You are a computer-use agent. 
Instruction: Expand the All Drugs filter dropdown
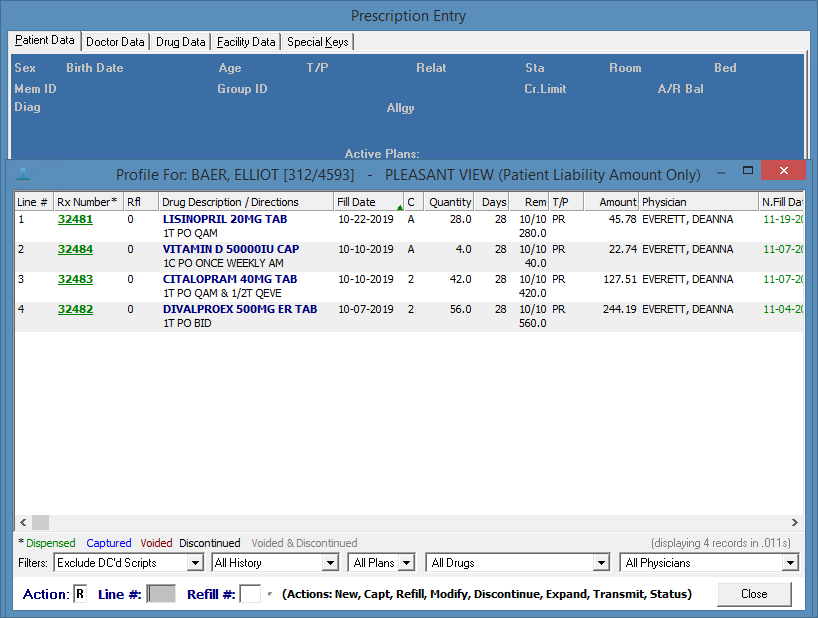(x=601, y=563)
